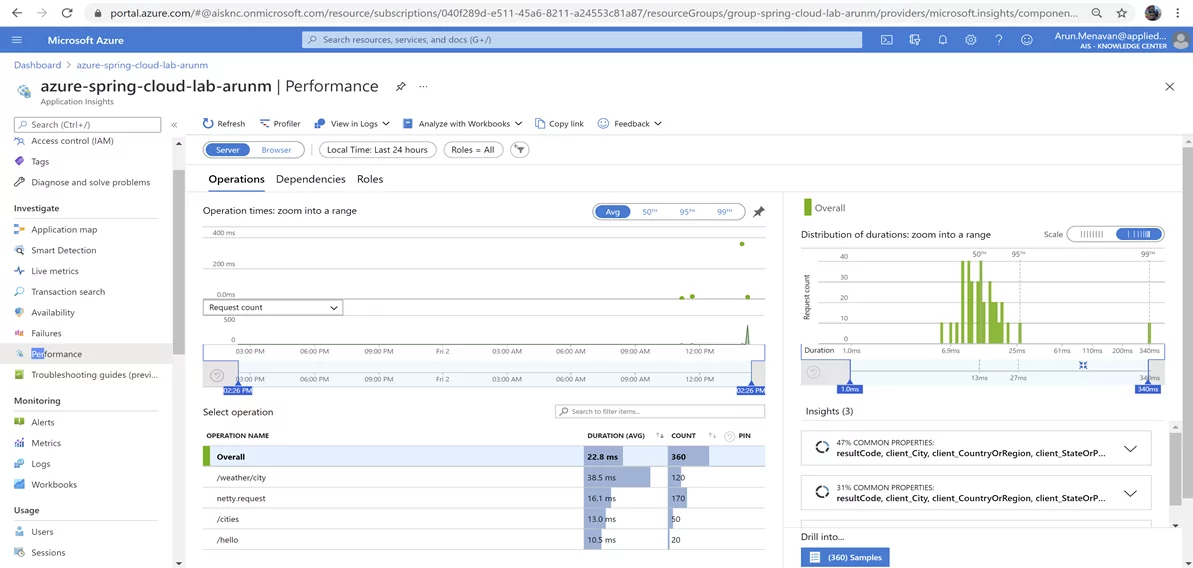Pin the operation times chart
Image resolution: width=1193 pixels, height=568 pixels.
pyautogui.click(x=759, y=212)
